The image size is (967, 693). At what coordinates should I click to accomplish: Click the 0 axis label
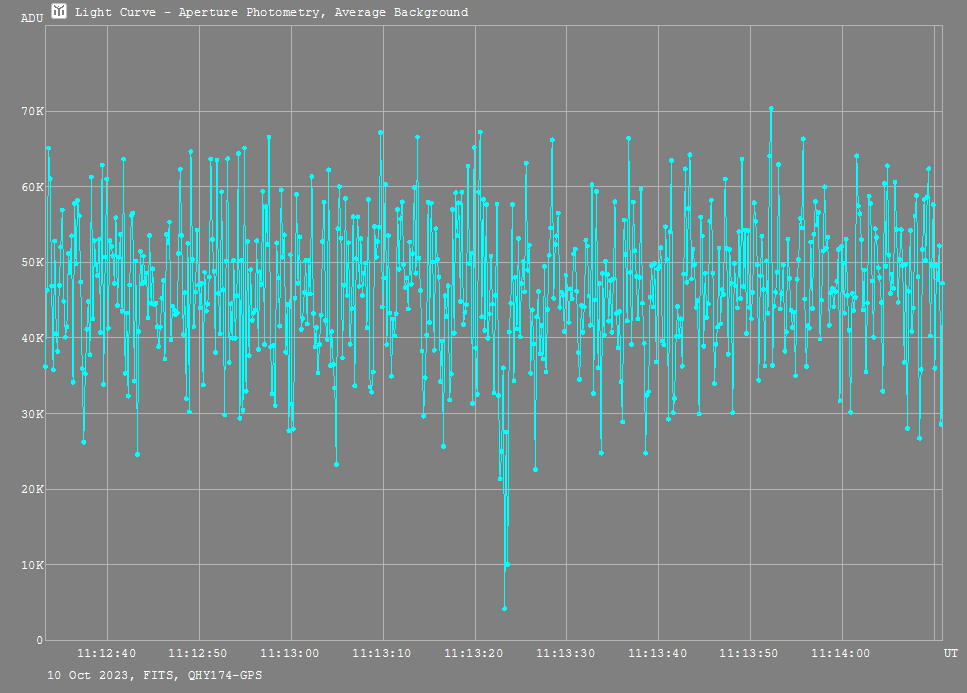[40, 641]
